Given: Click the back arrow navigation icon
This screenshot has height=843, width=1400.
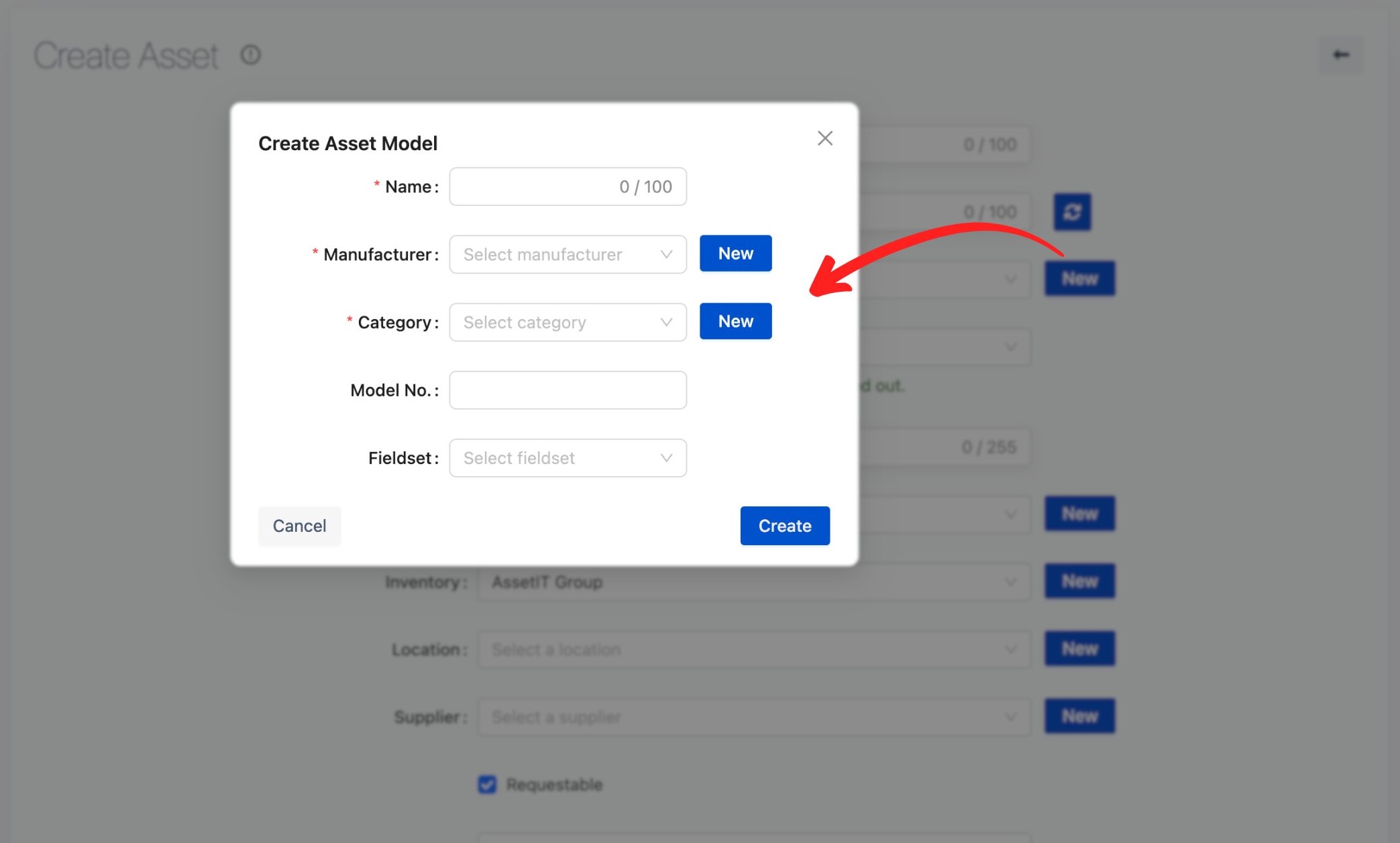Looking at the screenshot, I should click(x=1340, y=54).
